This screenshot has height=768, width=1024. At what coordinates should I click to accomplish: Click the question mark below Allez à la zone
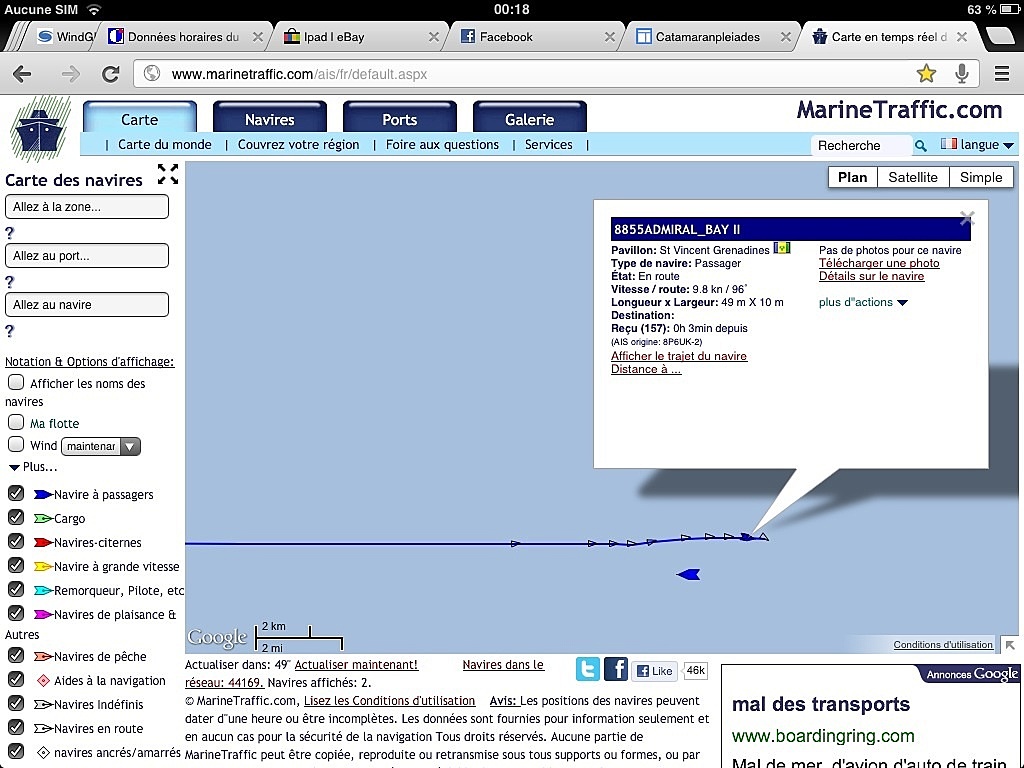click(x=9, y=232)
